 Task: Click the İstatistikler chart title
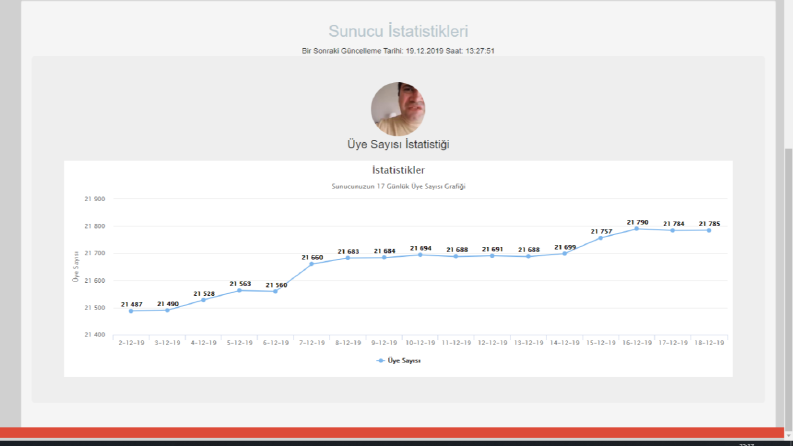click(398, 170)
